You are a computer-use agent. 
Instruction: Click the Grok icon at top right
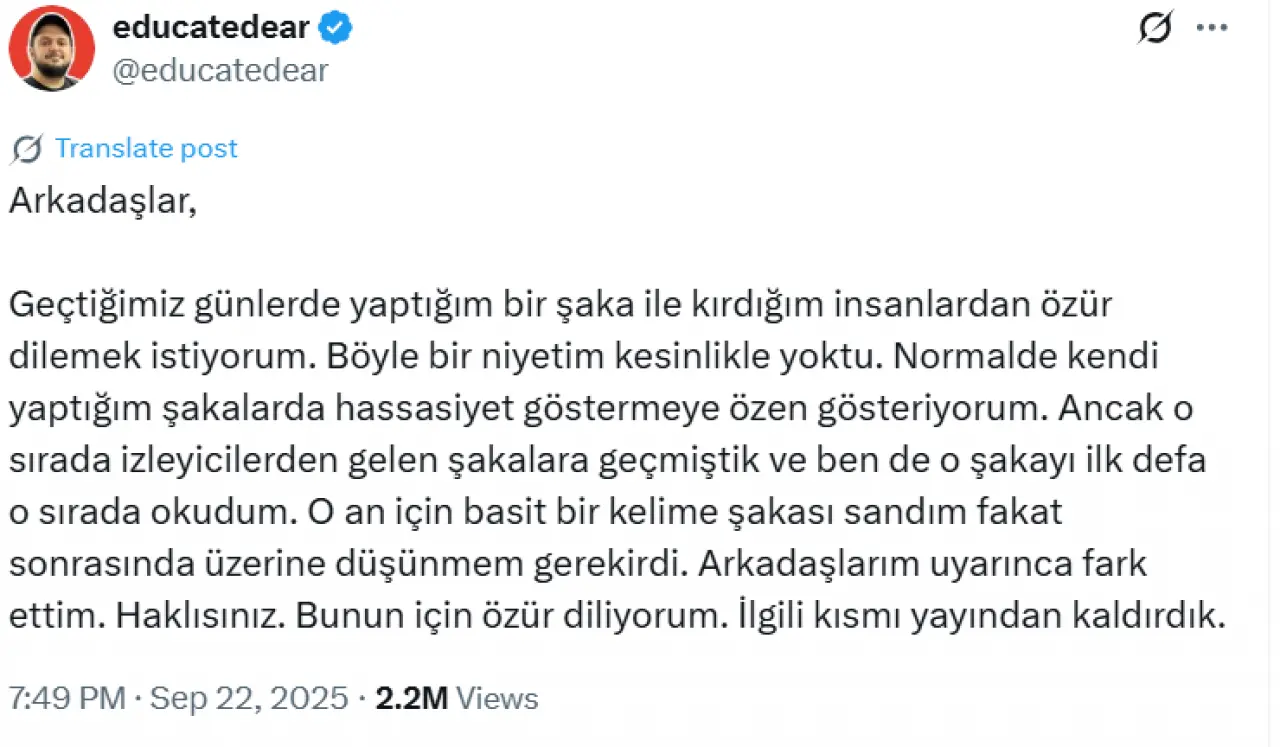[1155, 29]
